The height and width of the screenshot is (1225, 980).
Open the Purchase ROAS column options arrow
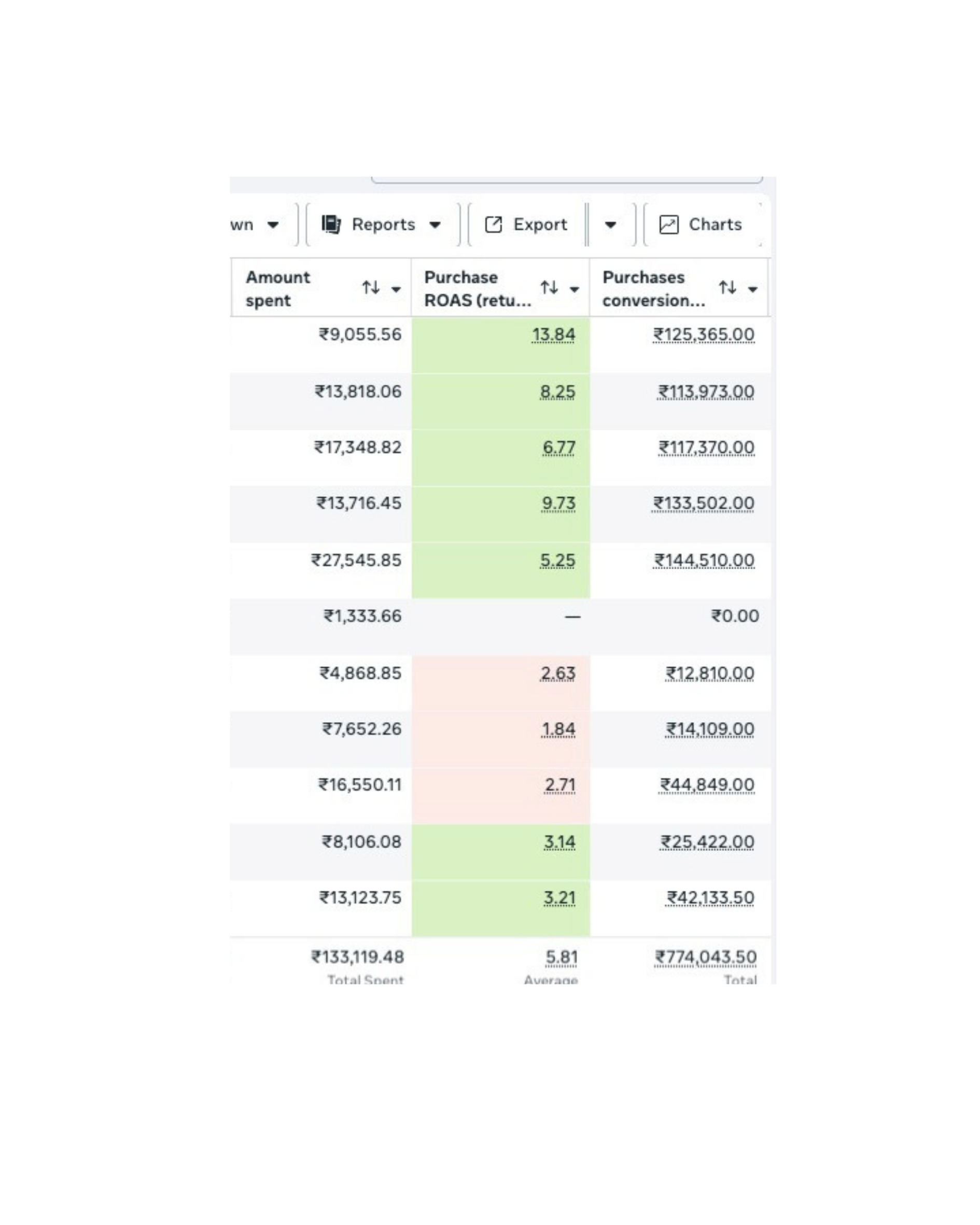(574, 289)
